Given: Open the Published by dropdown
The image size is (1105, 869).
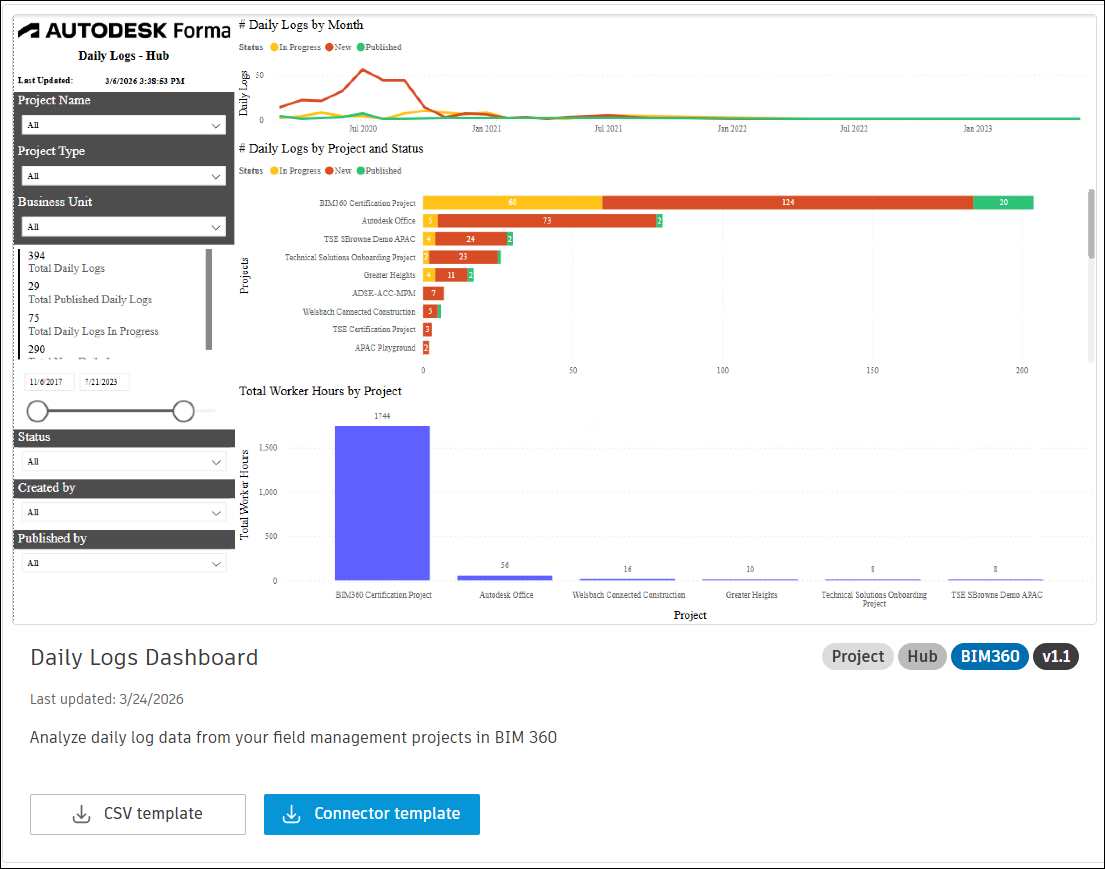Looking at the screenshot, I should 124,563.
